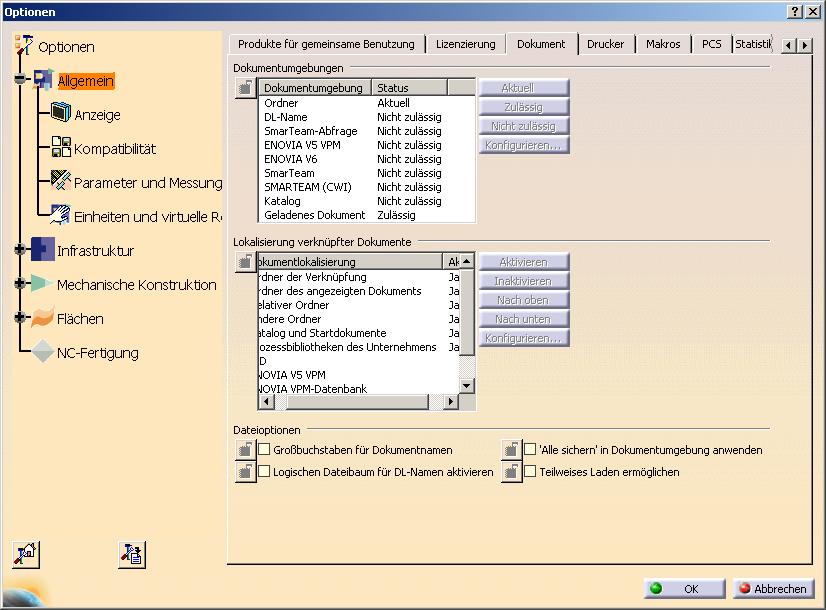Open the Produkte für gemeinsame Benutzung tab

coord(327,44)
